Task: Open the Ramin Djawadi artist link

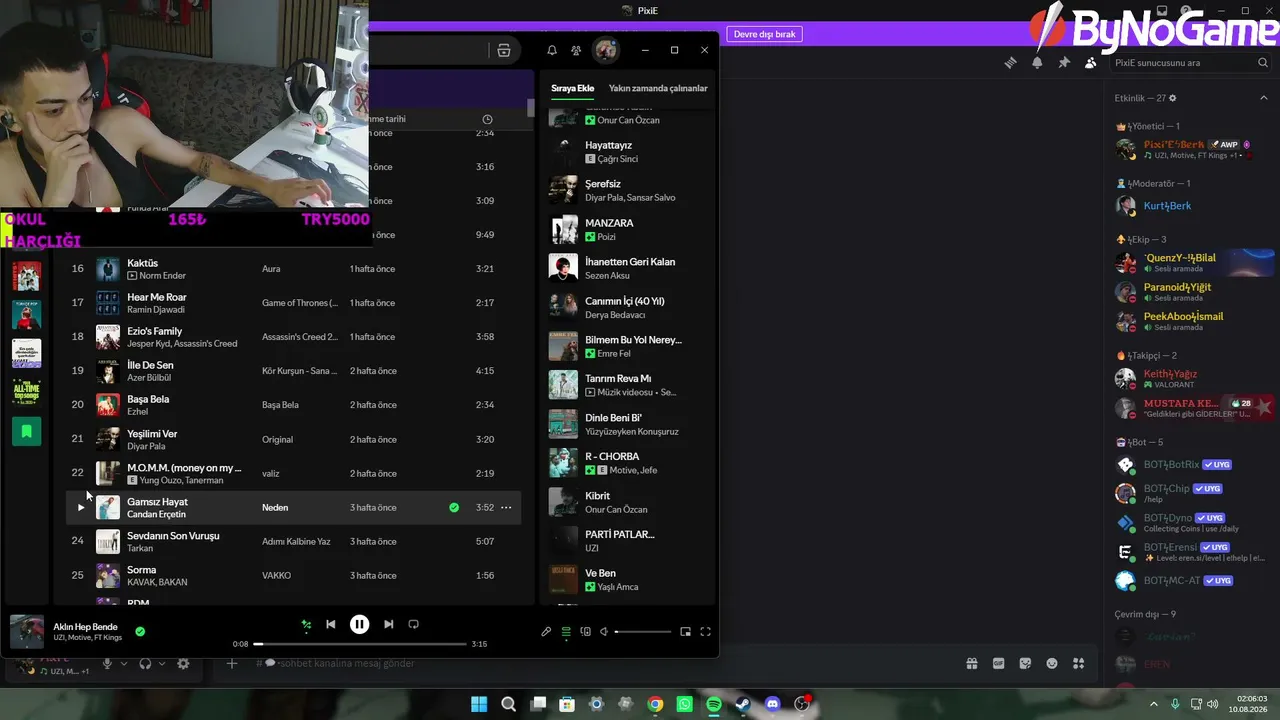Action: (156, 310)
